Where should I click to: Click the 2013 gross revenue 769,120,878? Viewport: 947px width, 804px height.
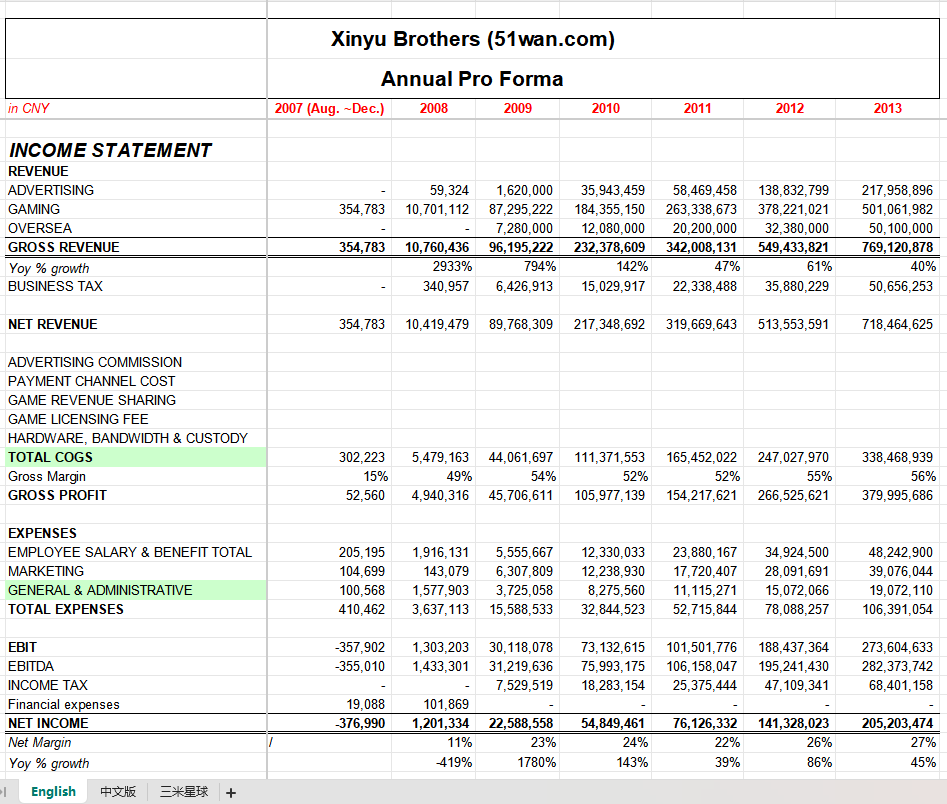pos(897,248)
